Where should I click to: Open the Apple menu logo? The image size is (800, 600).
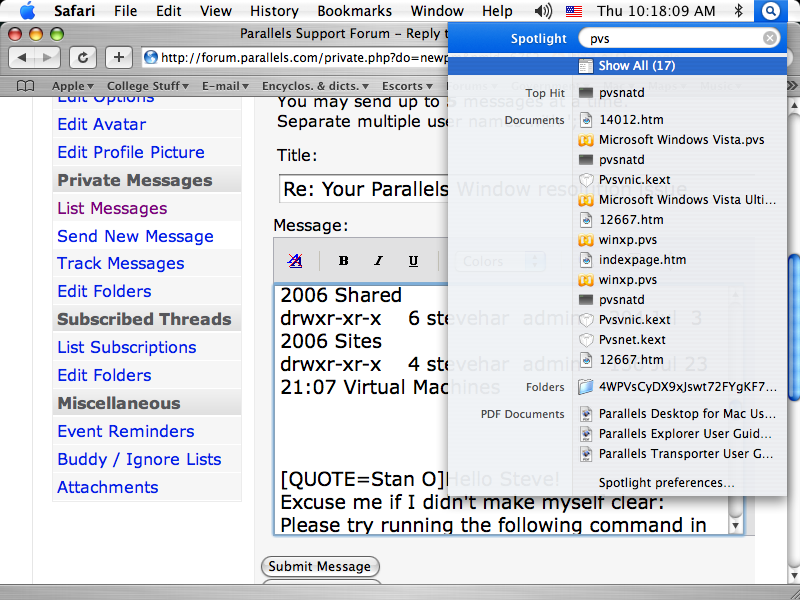27,10
